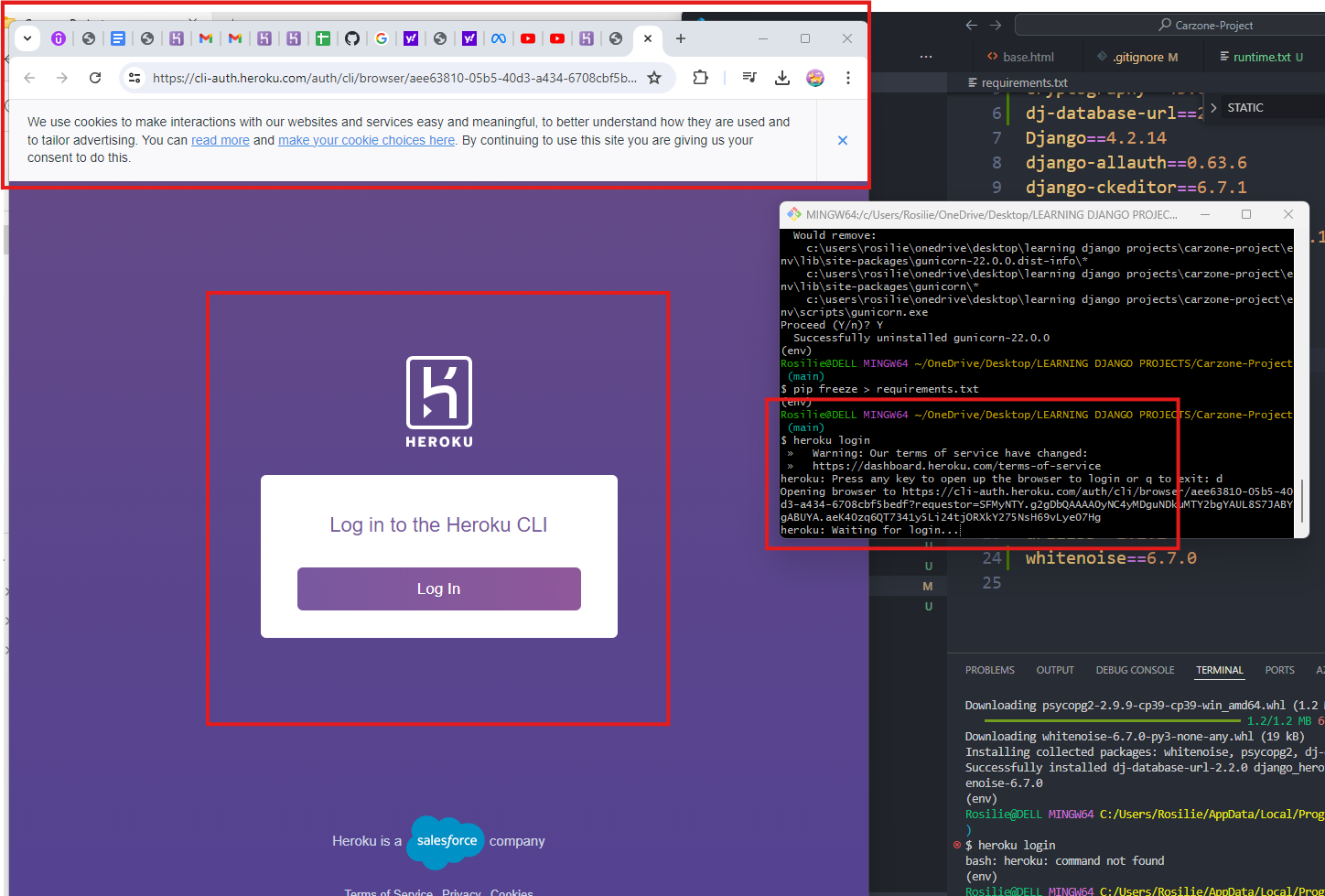1325x896 pixels.
Task: Switch to the green cross icon tab
Action: coord(323,38)
